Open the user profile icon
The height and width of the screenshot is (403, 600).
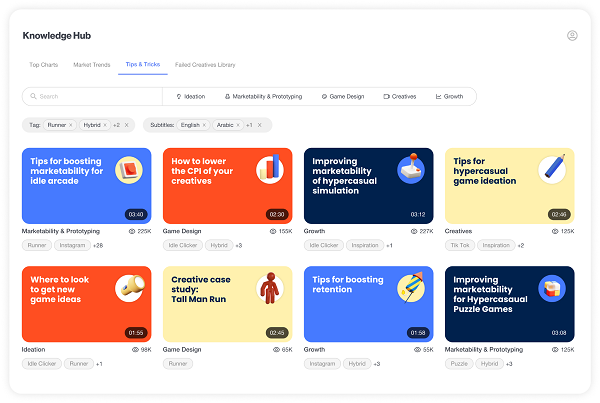tap(572, 35)
